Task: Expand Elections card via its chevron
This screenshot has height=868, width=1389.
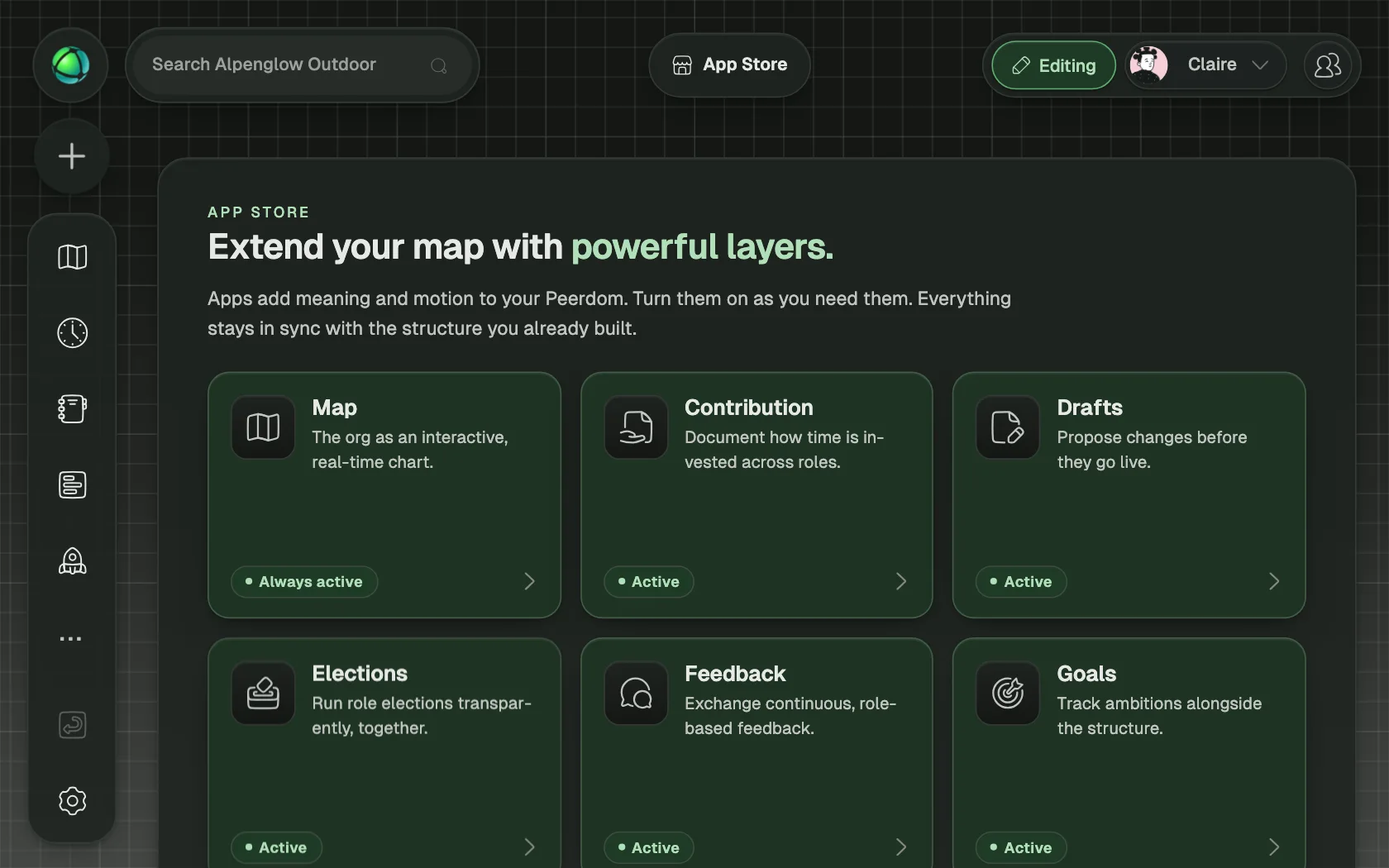Action: 530,848
